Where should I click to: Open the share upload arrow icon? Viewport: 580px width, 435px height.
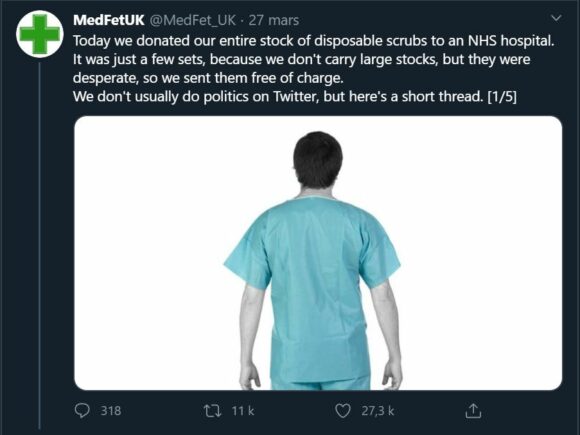(x=473, y=411)
